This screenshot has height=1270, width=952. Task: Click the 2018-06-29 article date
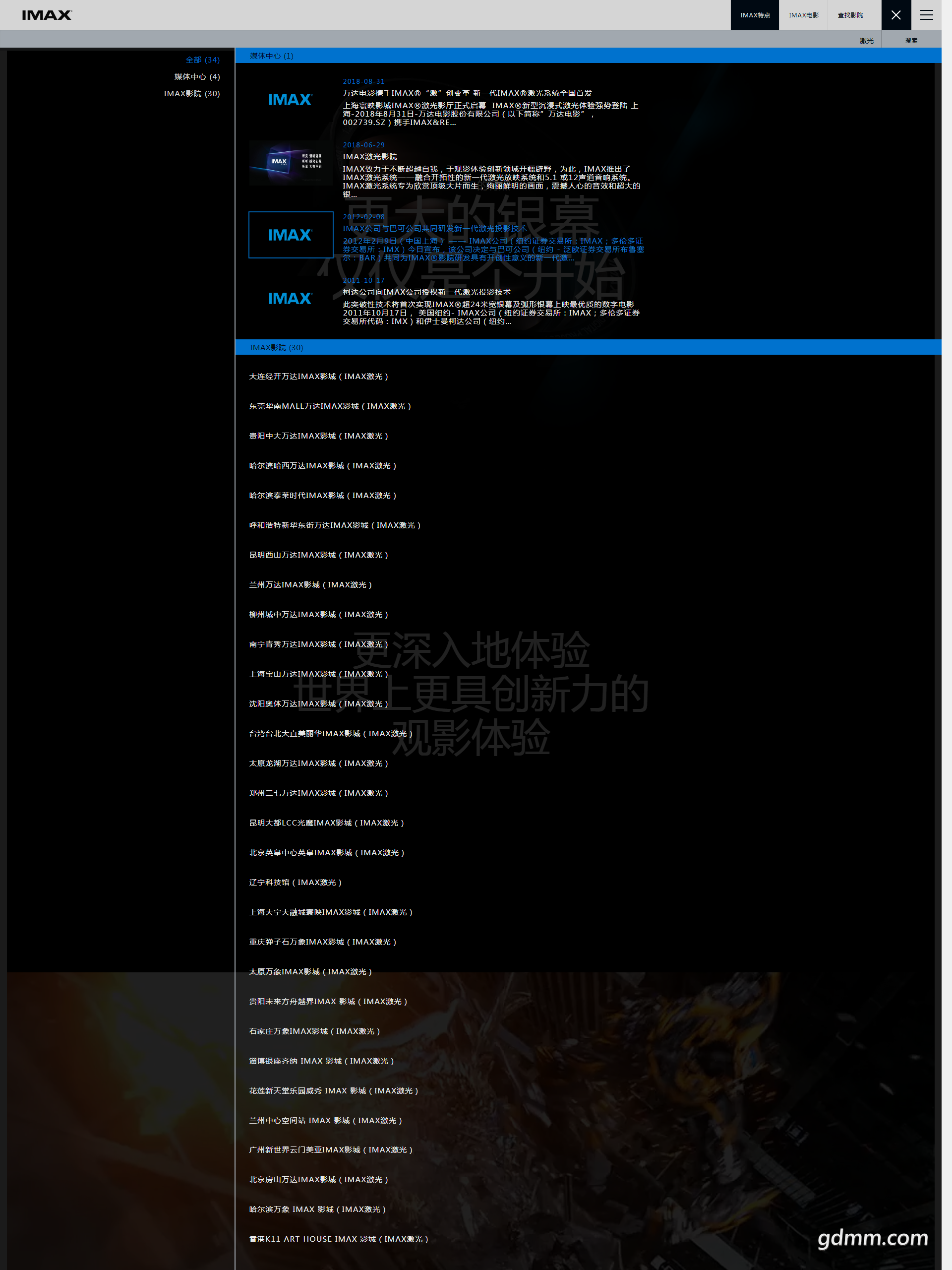pyautogui.click(x=364, y=145)
